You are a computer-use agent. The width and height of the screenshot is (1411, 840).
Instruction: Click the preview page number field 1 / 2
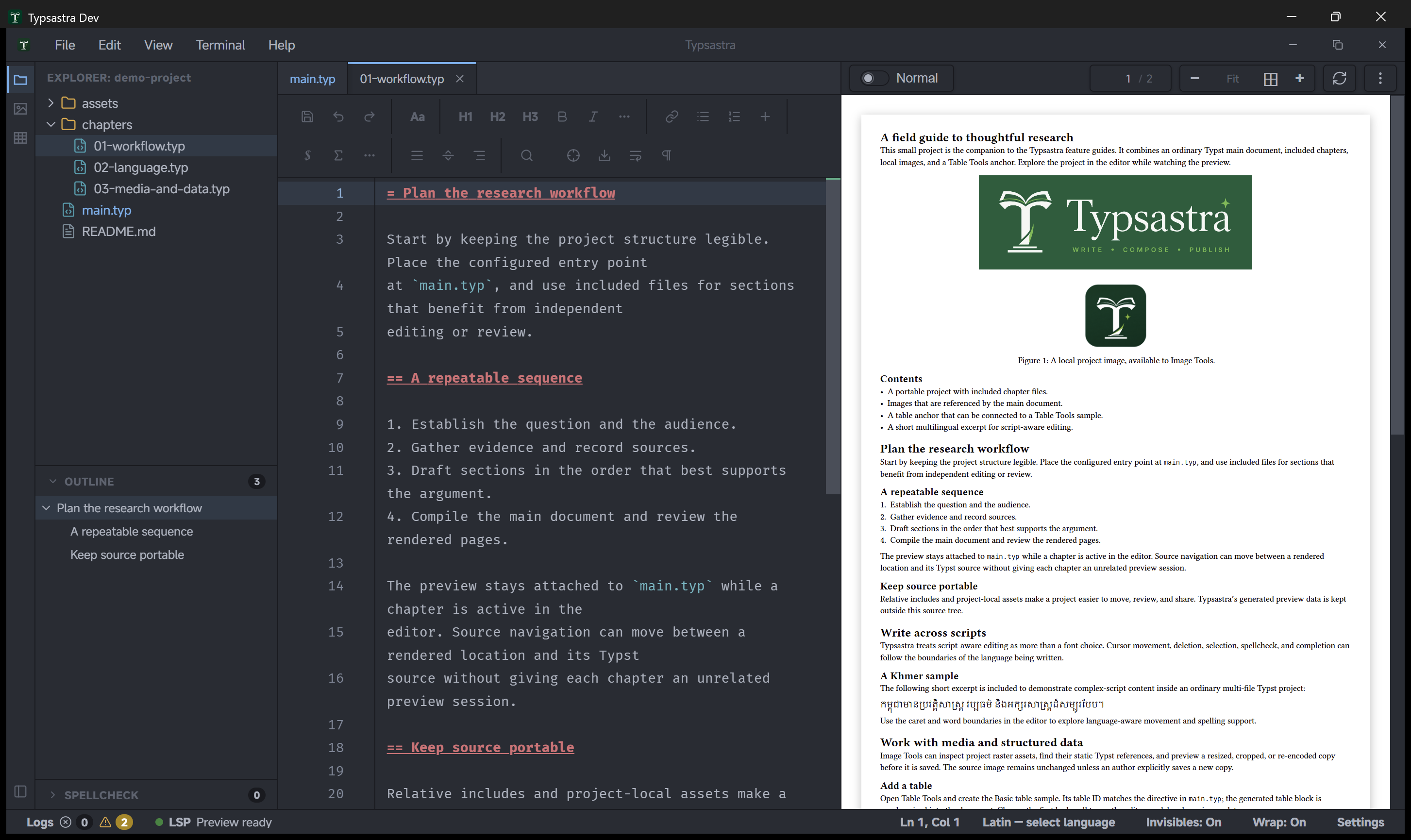coord(1131,78)
